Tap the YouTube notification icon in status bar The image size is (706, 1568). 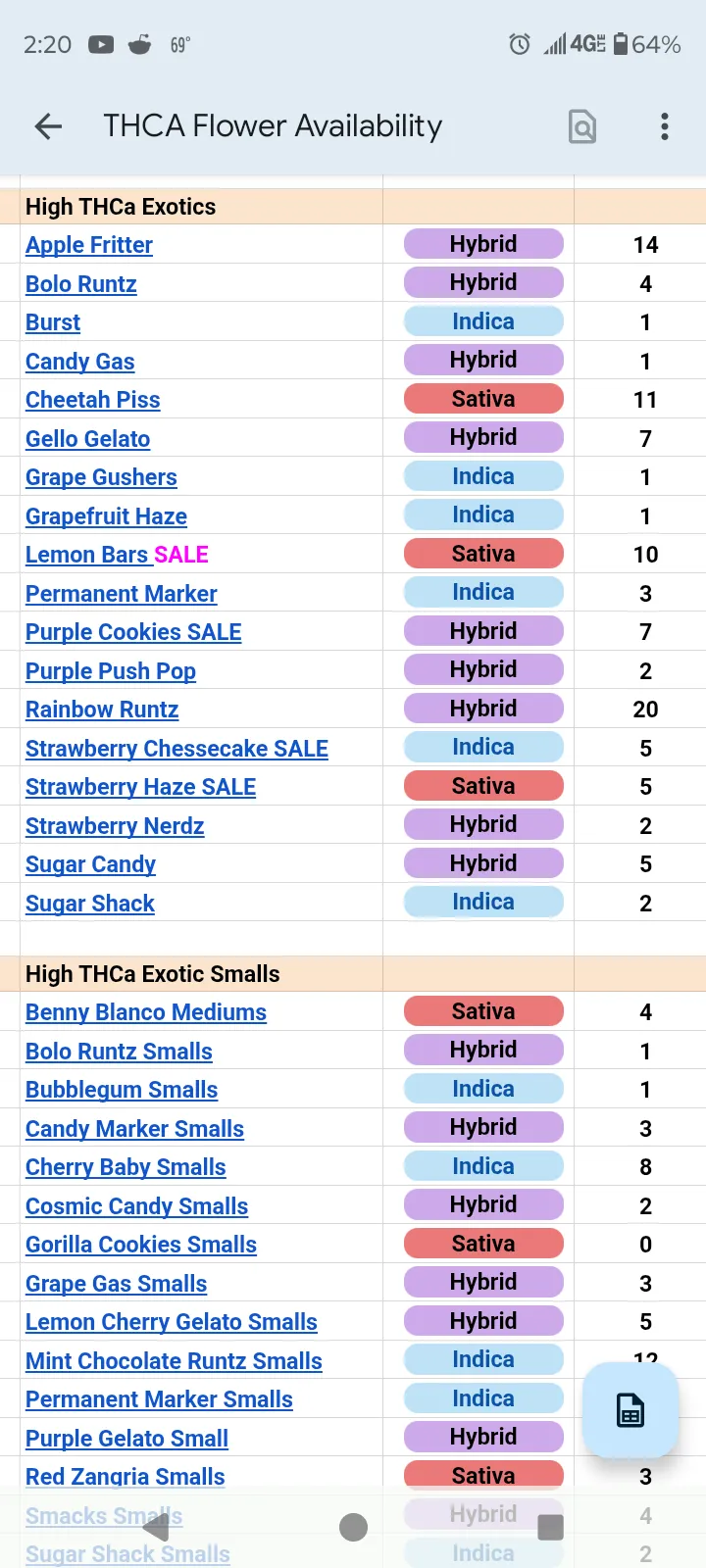101,44
